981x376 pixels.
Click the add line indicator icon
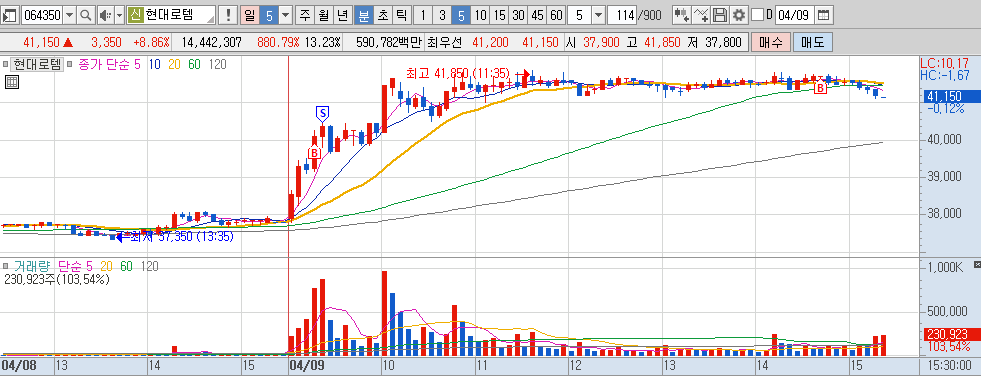[x=701, y=14]
